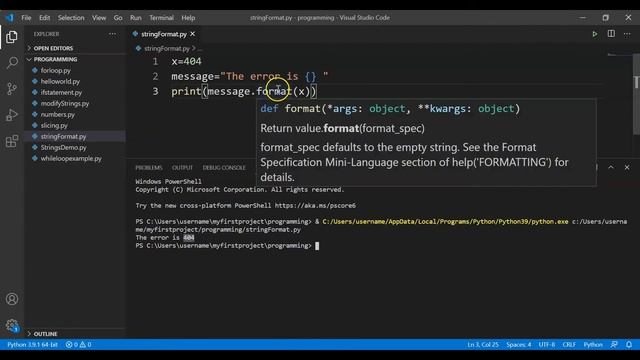Viewport: 640px width, 360px height.
Task: Open the Terminal menu
Action: (x=161, y=18)
